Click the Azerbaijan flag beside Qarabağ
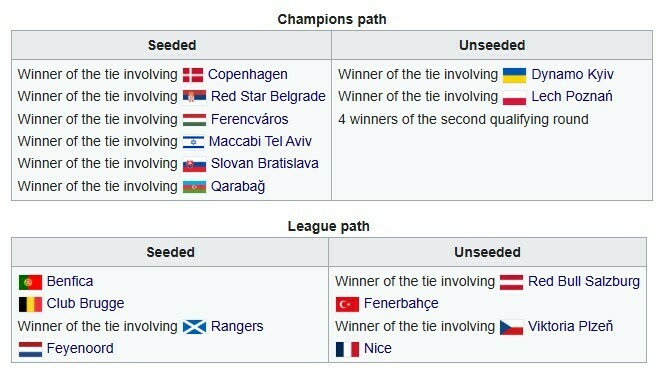656x372 pixels. 195,187
